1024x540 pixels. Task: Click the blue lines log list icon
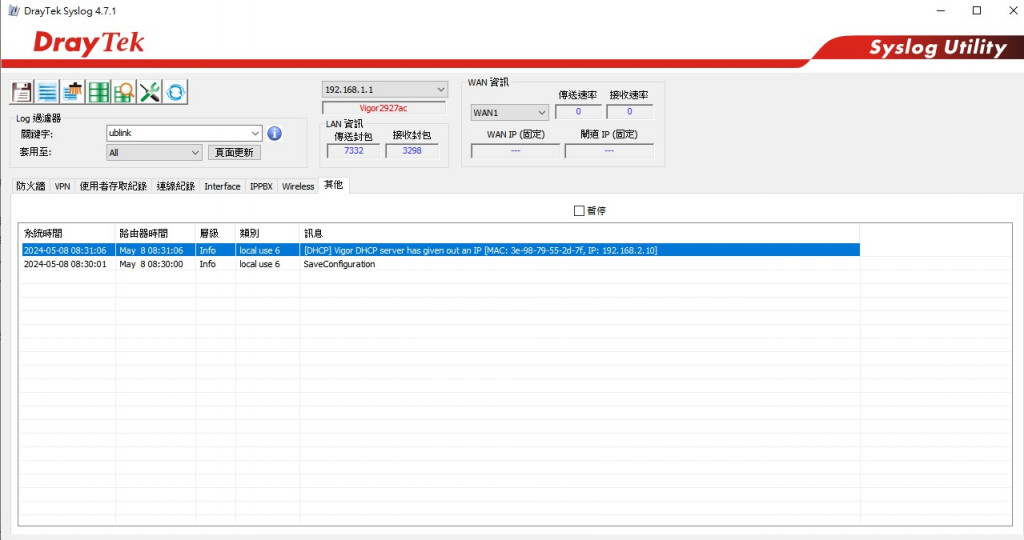coord(47,92)
